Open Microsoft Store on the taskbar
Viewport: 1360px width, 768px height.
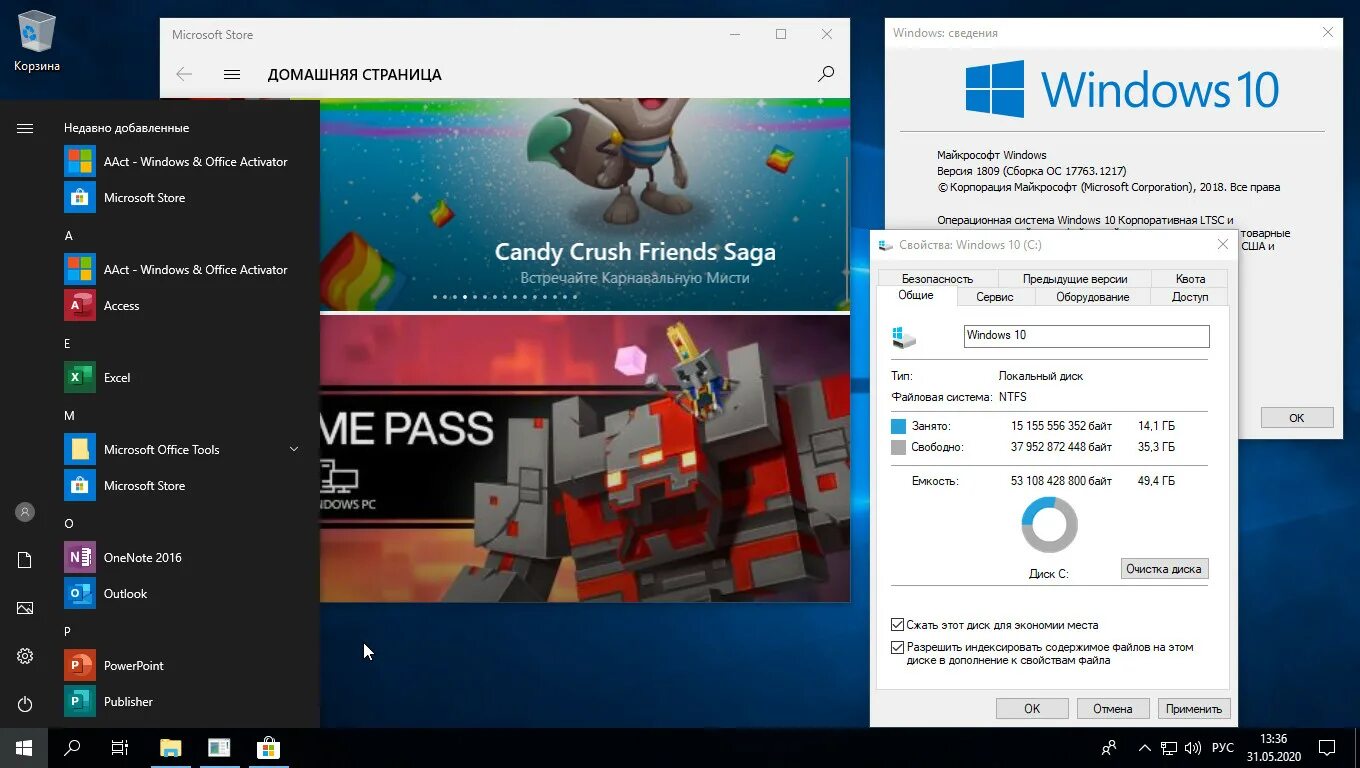point(267,748)
